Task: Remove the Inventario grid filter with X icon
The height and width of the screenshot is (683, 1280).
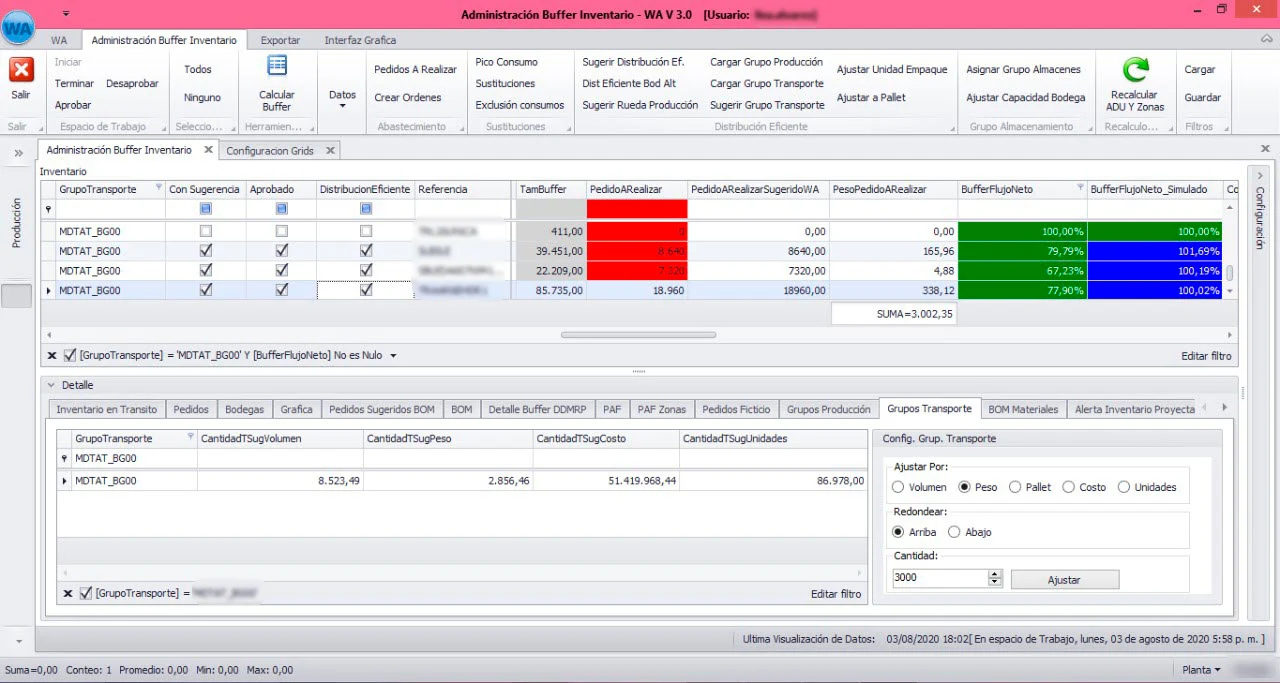Action: 52,355
